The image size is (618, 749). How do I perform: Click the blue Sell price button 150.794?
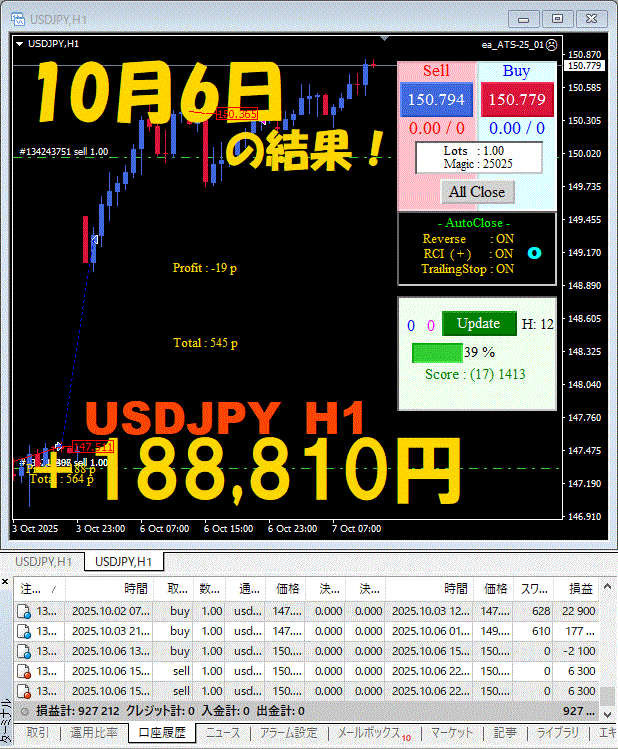pos(436,99)
